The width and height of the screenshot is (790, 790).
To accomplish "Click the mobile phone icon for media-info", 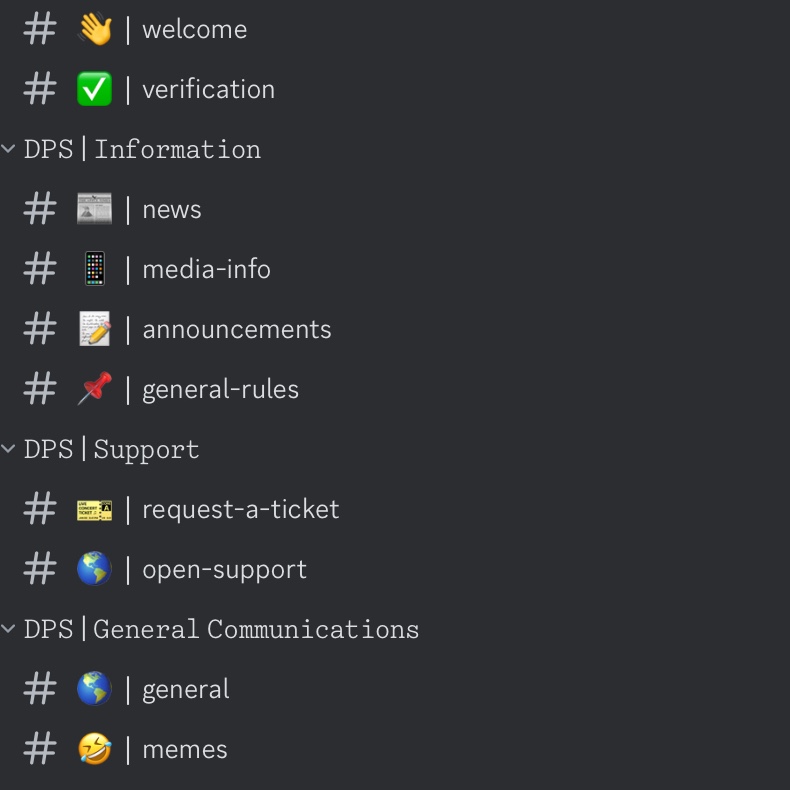I will pos(95,269).
